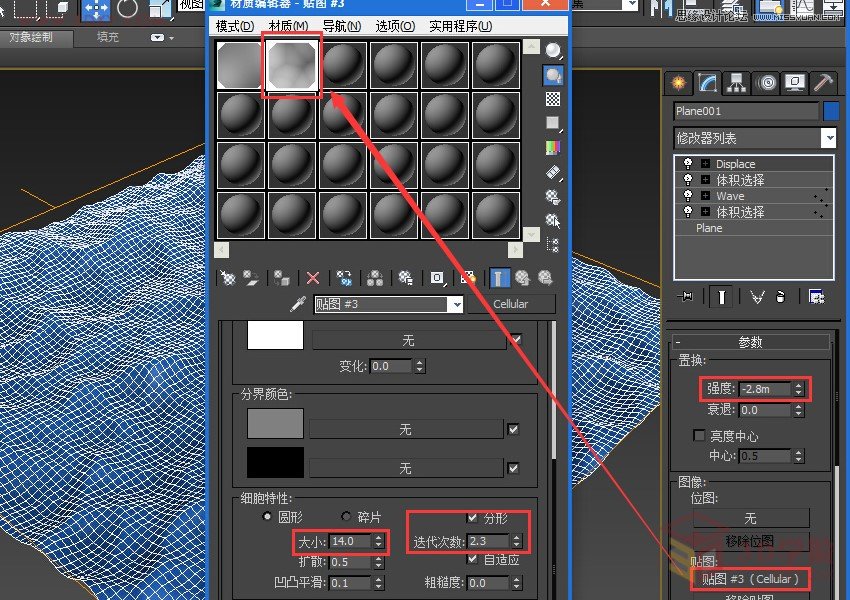Toggle the Backlight icon
This screenshot has height=600, width=850.
[x=553, y=75]
